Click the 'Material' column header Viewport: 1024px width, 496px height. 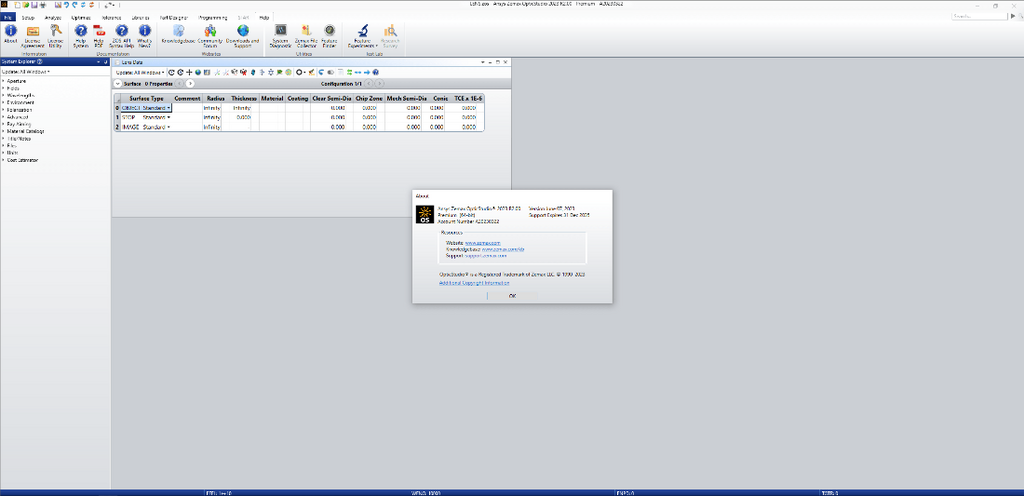[x=272, y=98]
